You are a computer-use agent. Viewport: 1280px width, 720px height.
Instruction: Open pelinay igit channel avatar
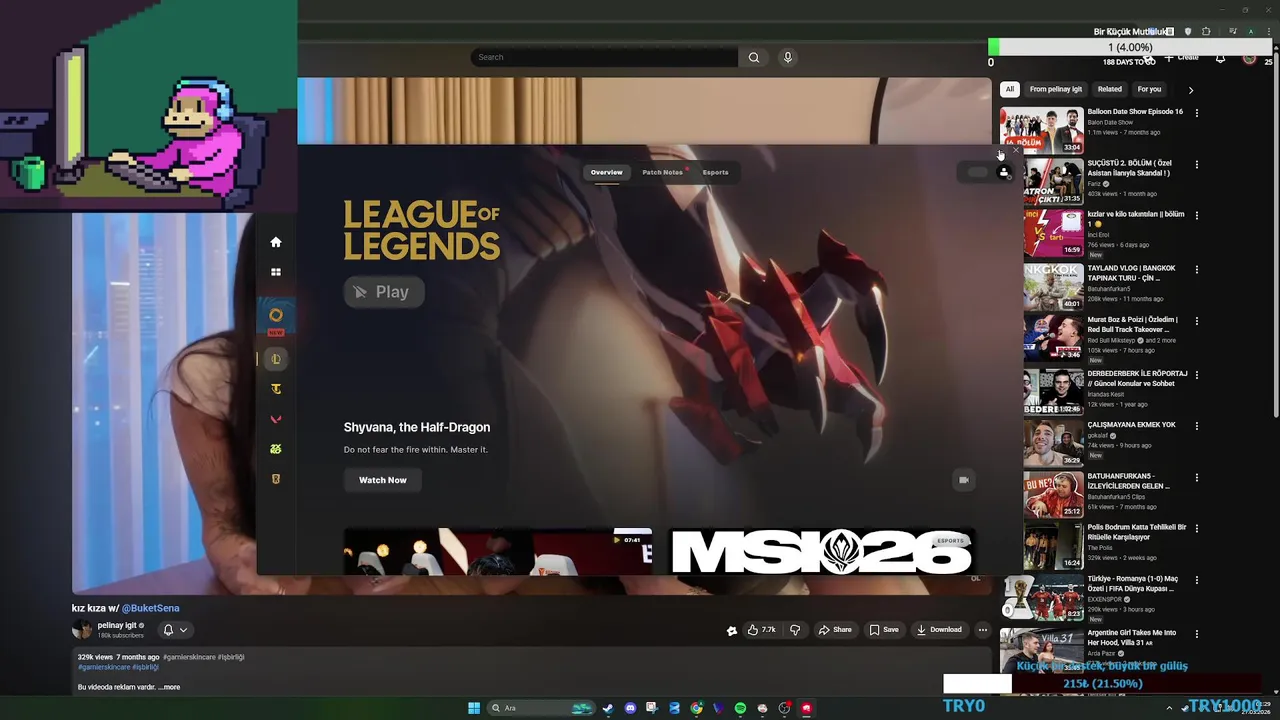82,630
